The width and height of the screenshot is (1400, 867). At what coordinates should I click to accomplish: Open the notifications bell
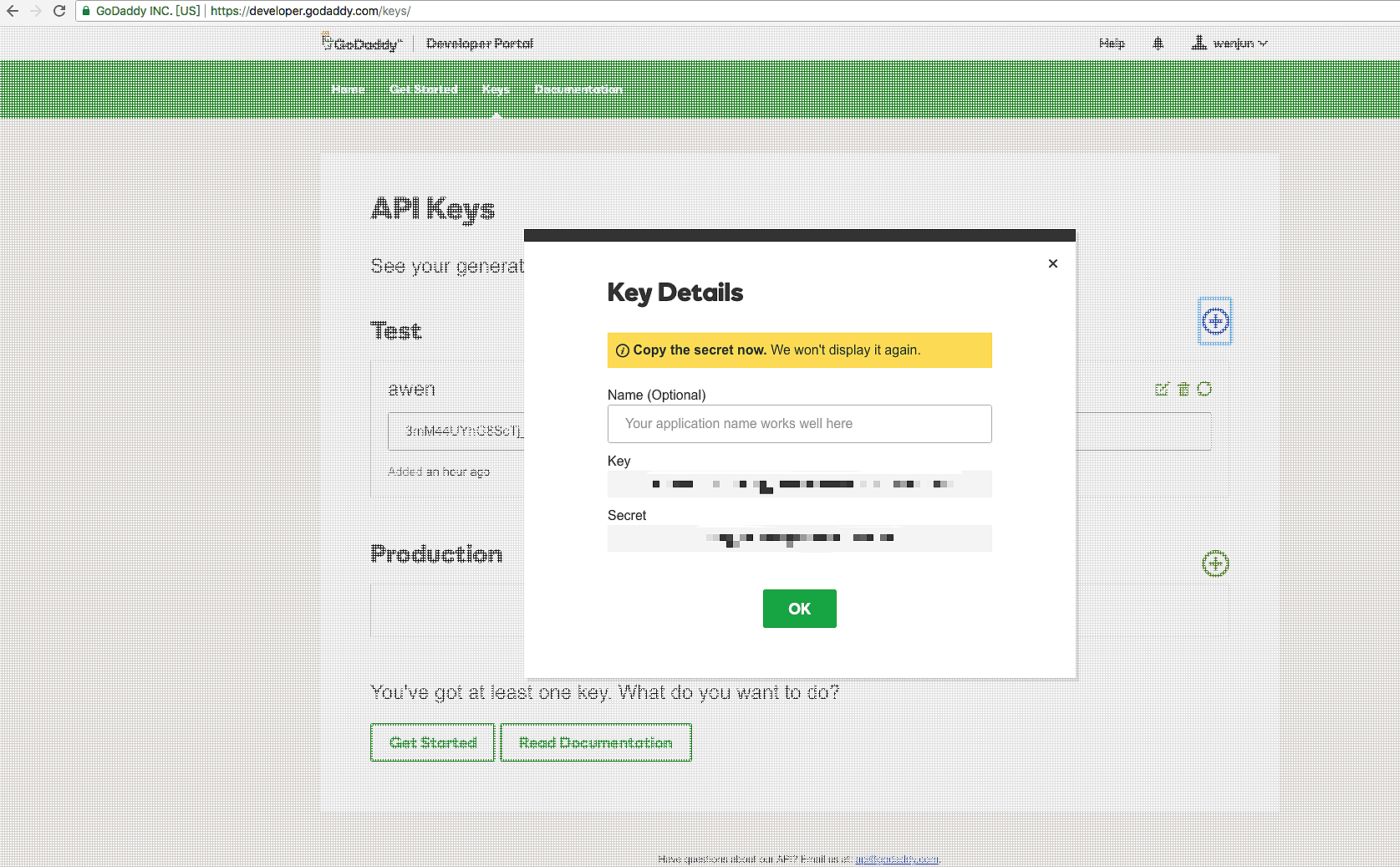click(1158, 43)
